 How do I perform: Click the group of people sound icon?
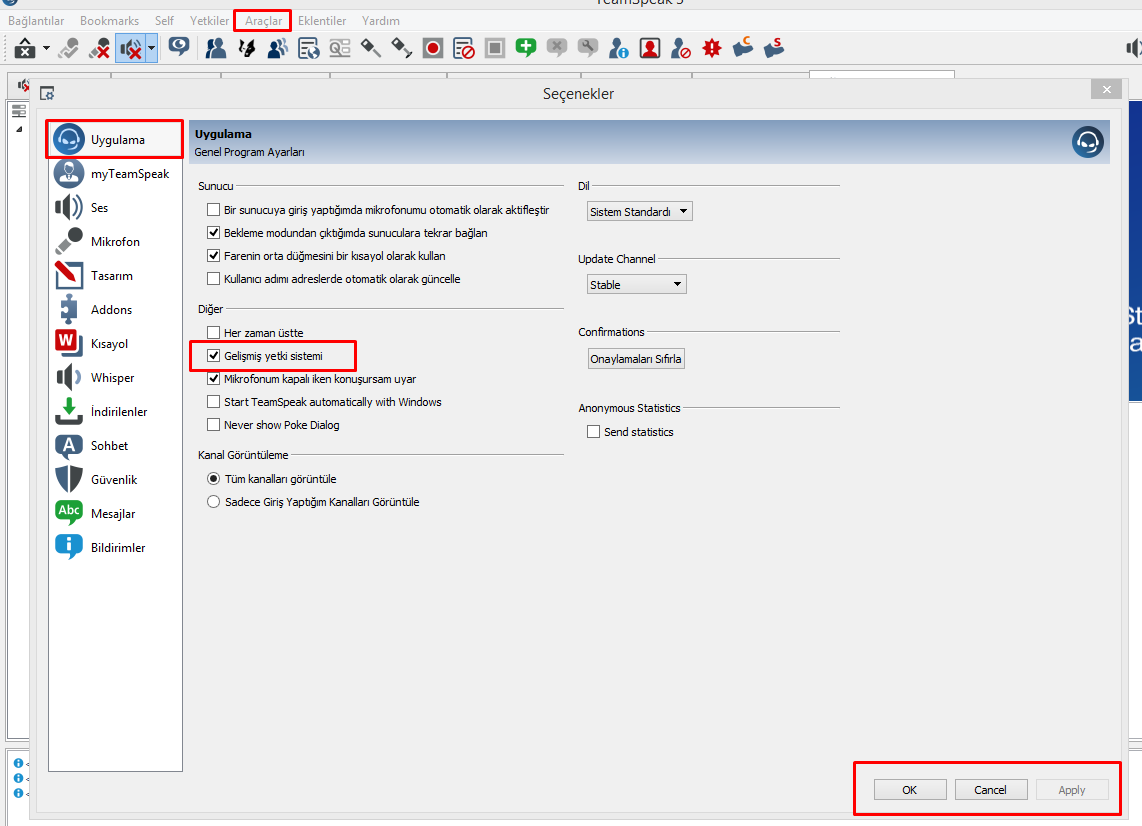[x=277, y=48]
